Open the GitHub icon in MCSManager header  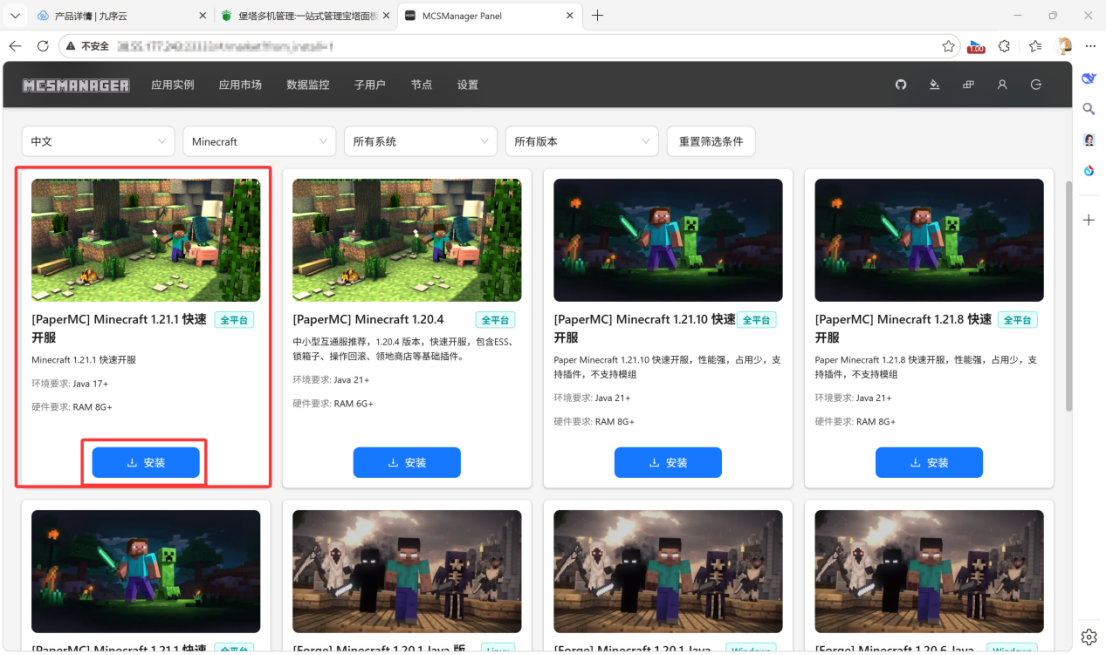[x=901, y=85]
